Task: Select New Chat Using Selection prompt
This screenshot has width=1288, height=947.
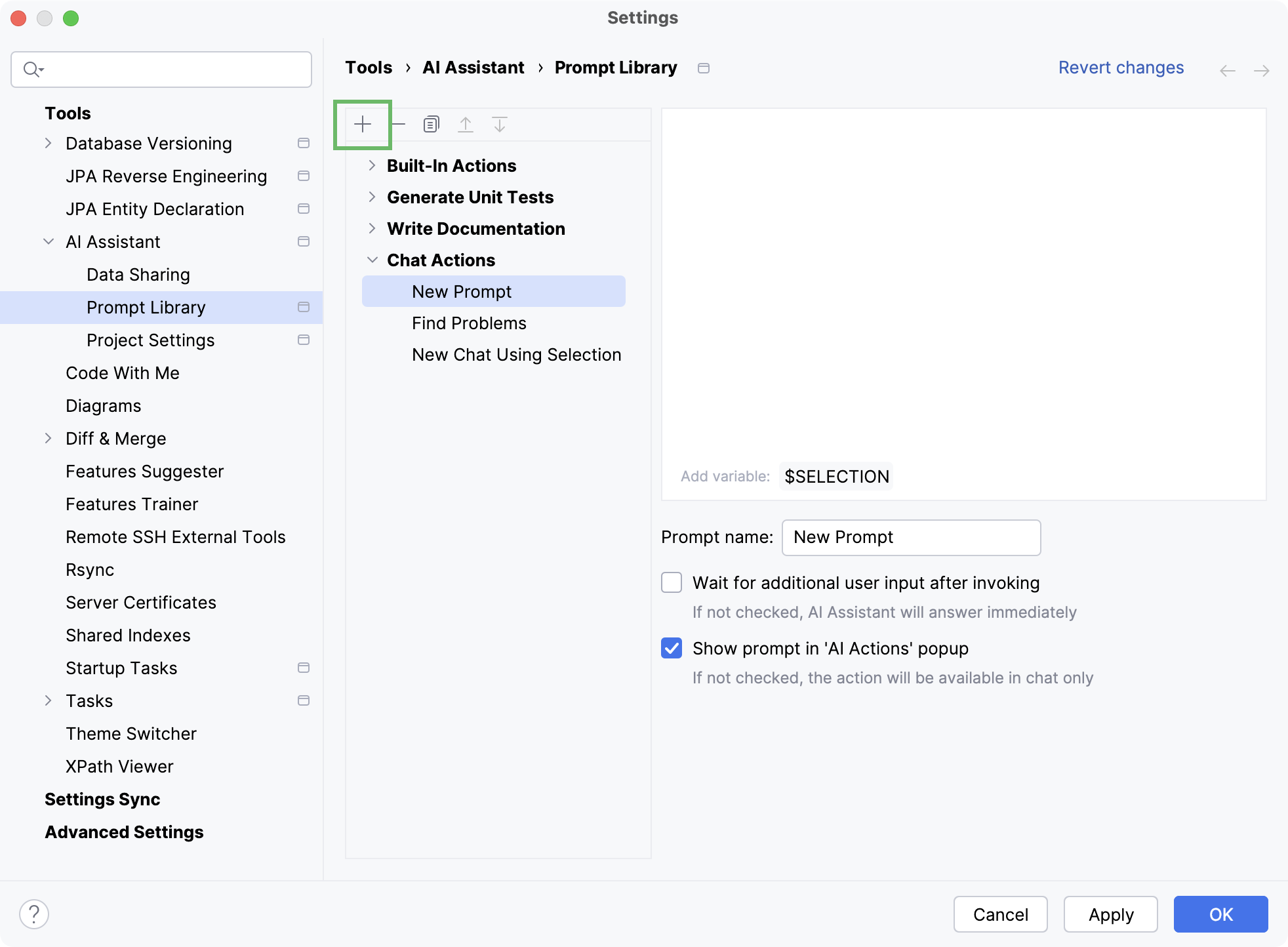Action: click(516, 355)
